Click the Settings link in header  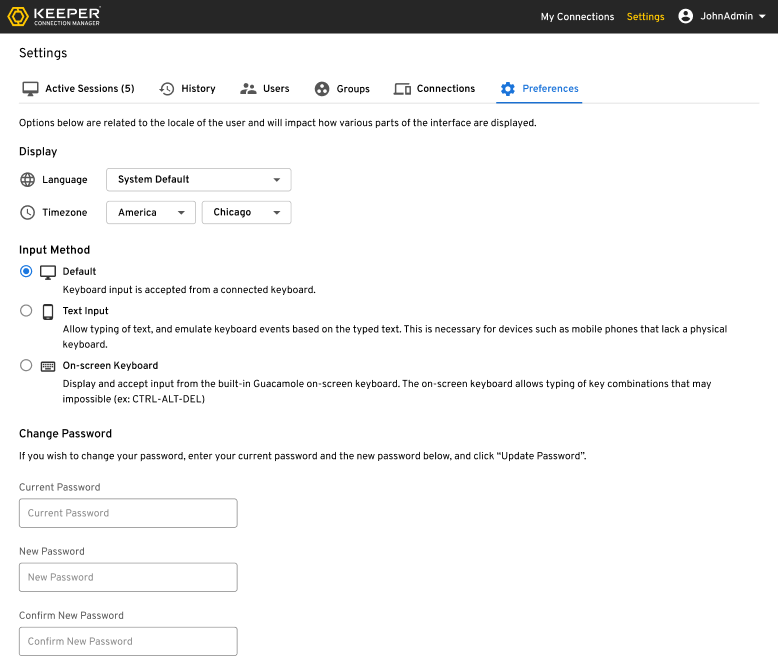(645, 17)
